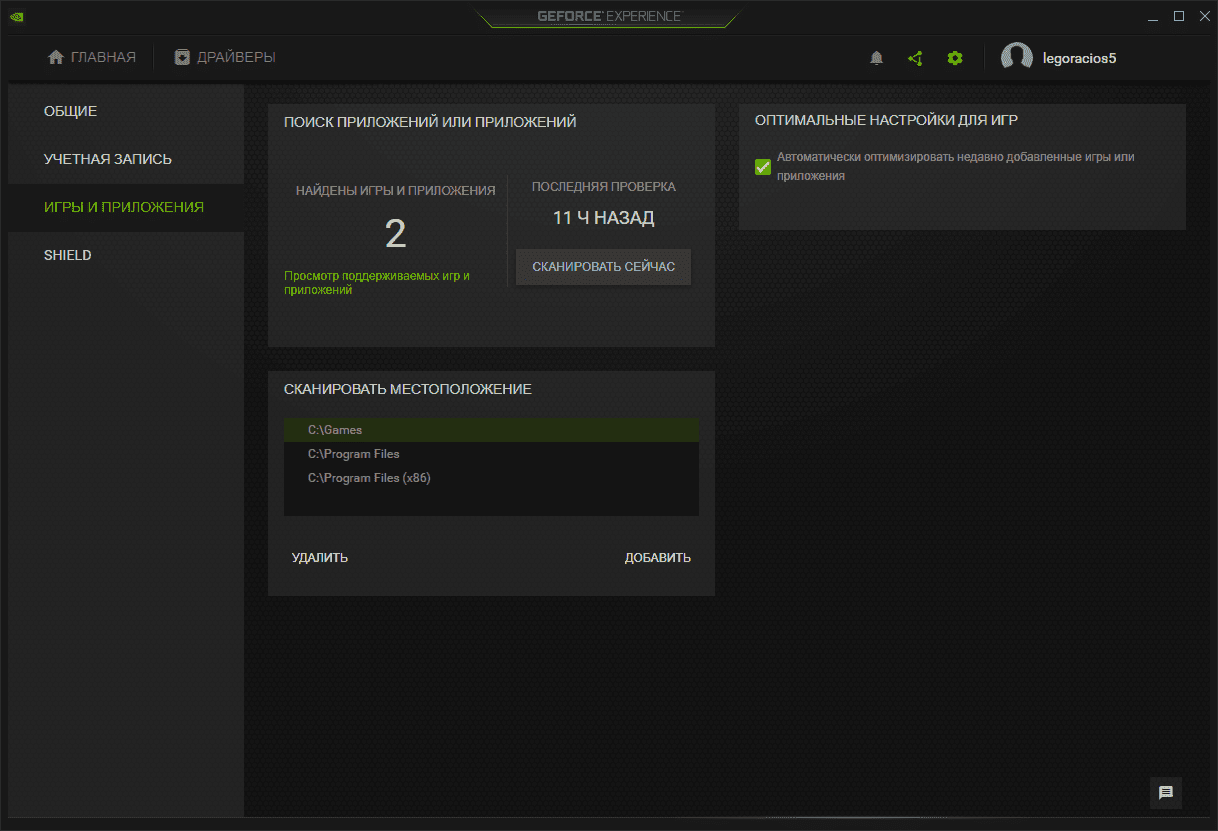Open the settings gear icon
The image size is (1218, 831).
point(955,58)
